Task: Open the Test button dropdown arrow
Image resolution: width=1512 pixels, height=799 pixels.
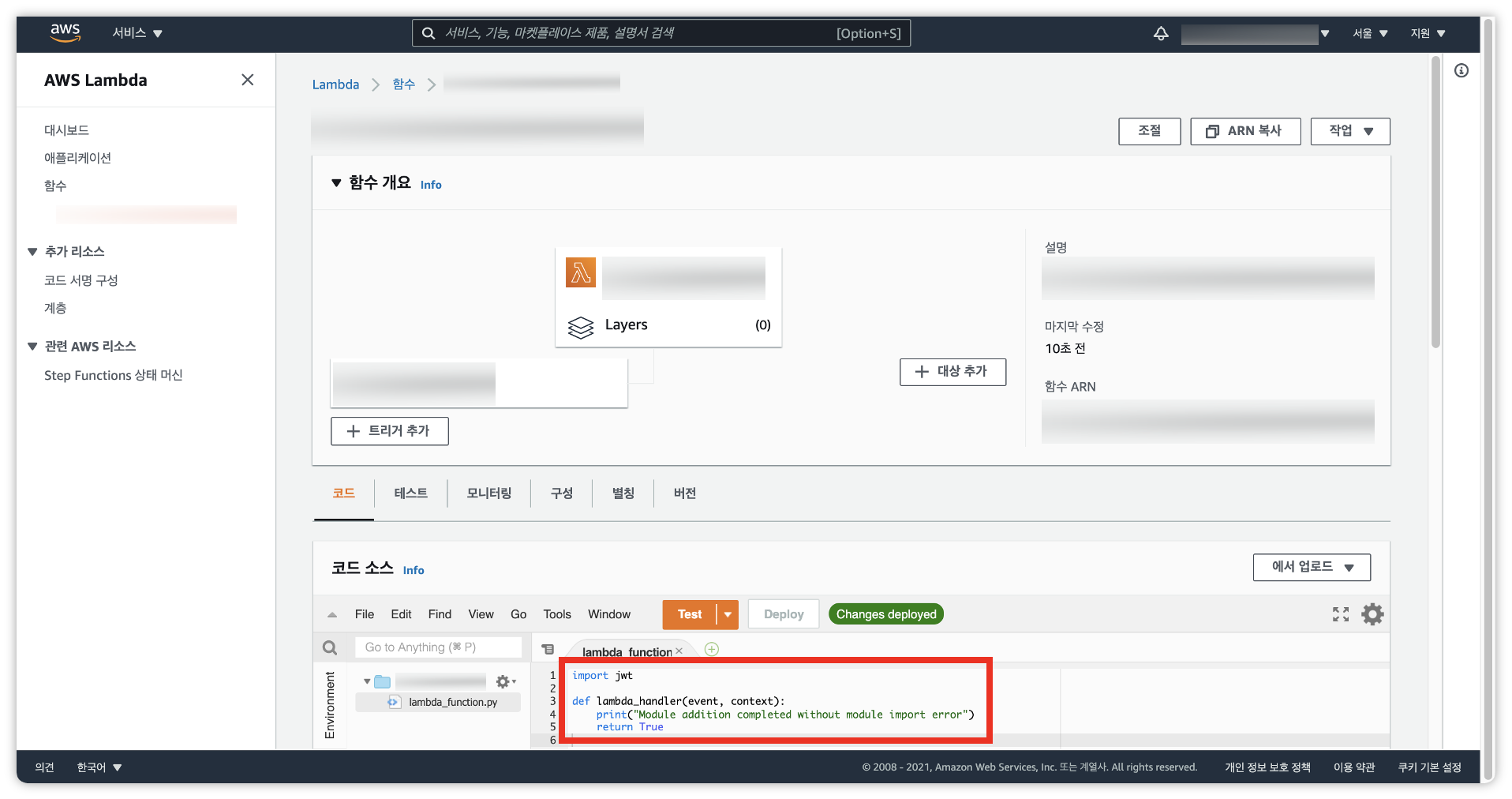Action: pyautogui.click(x=728, y=614)
